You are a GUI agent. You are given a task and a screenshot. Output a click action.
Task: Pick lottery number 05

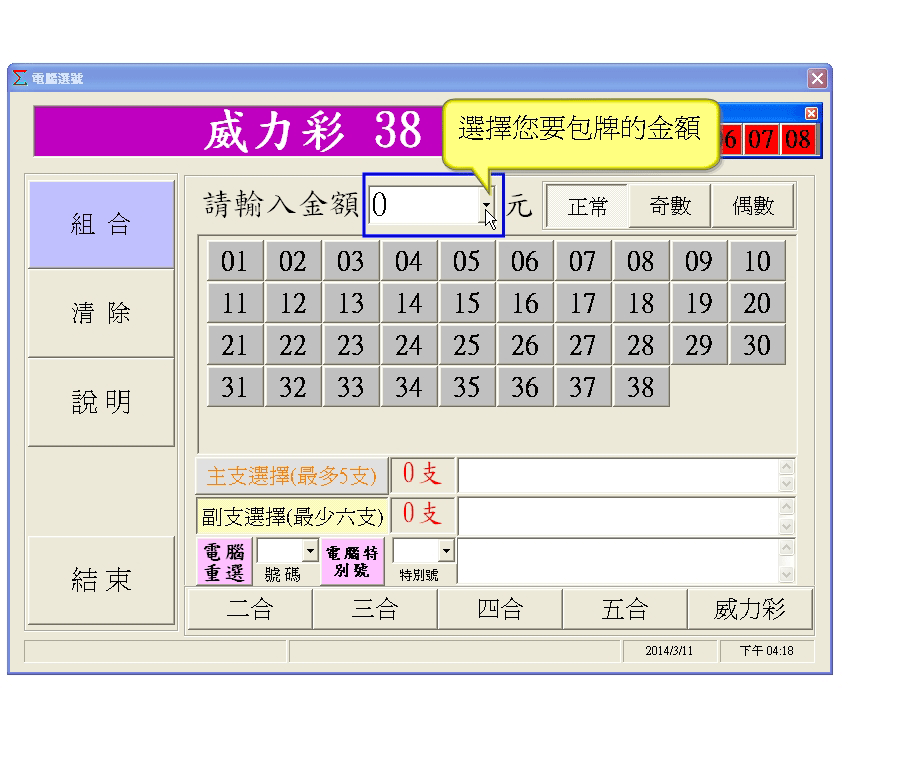tap(467, 261)
